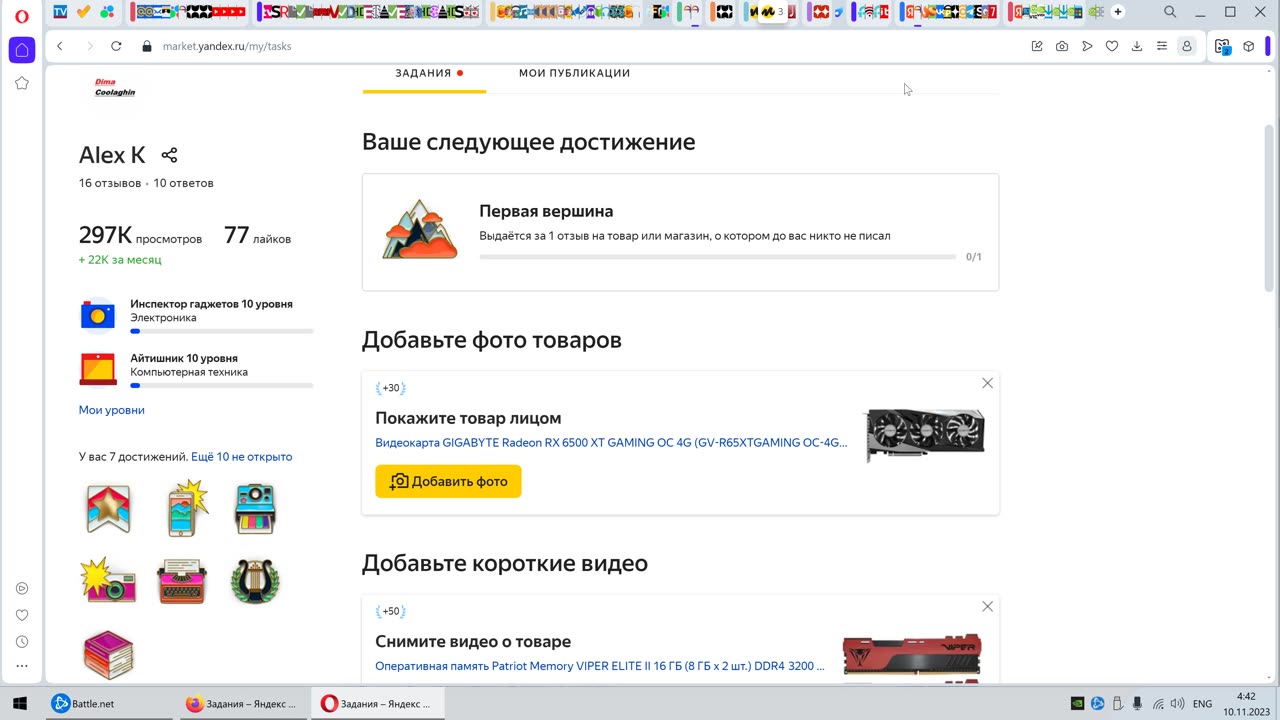The height and width of the screenshot is (720, 1280).
Task: Click the play-arrow icon in address bar
Action: 1087,46
